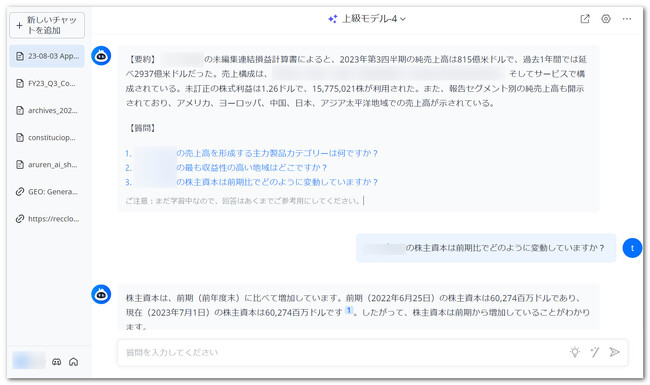Open the GEO: Genera... link item
The image size is (650, 385).
(47, 192)
